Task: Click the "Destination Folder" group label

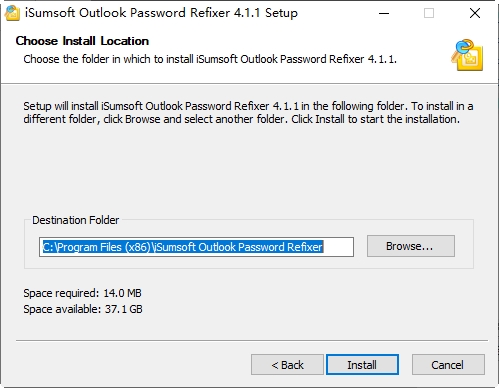Action: point(76,220)
